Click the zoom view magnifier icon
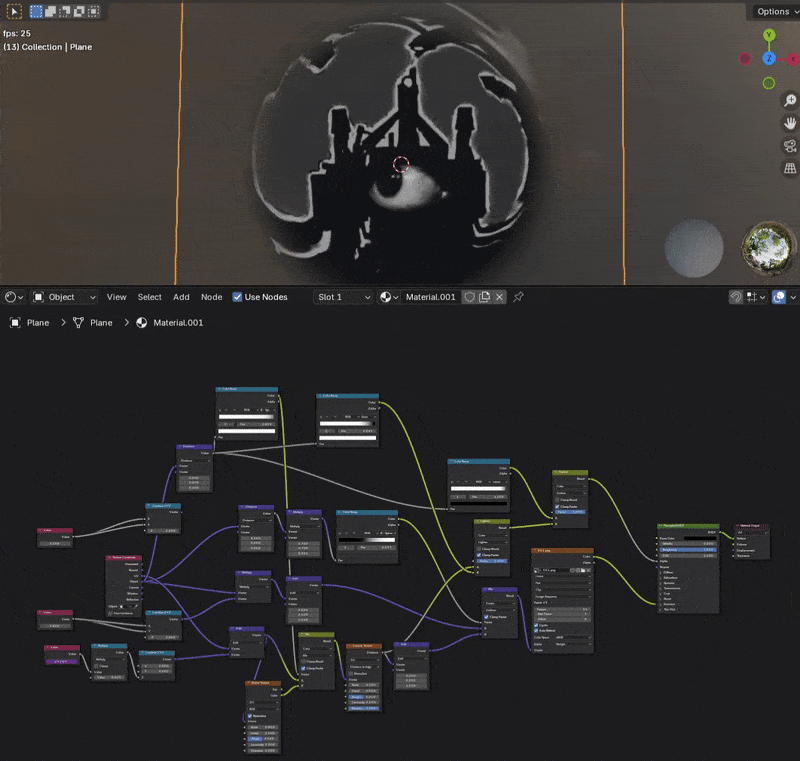 point(790,100)
